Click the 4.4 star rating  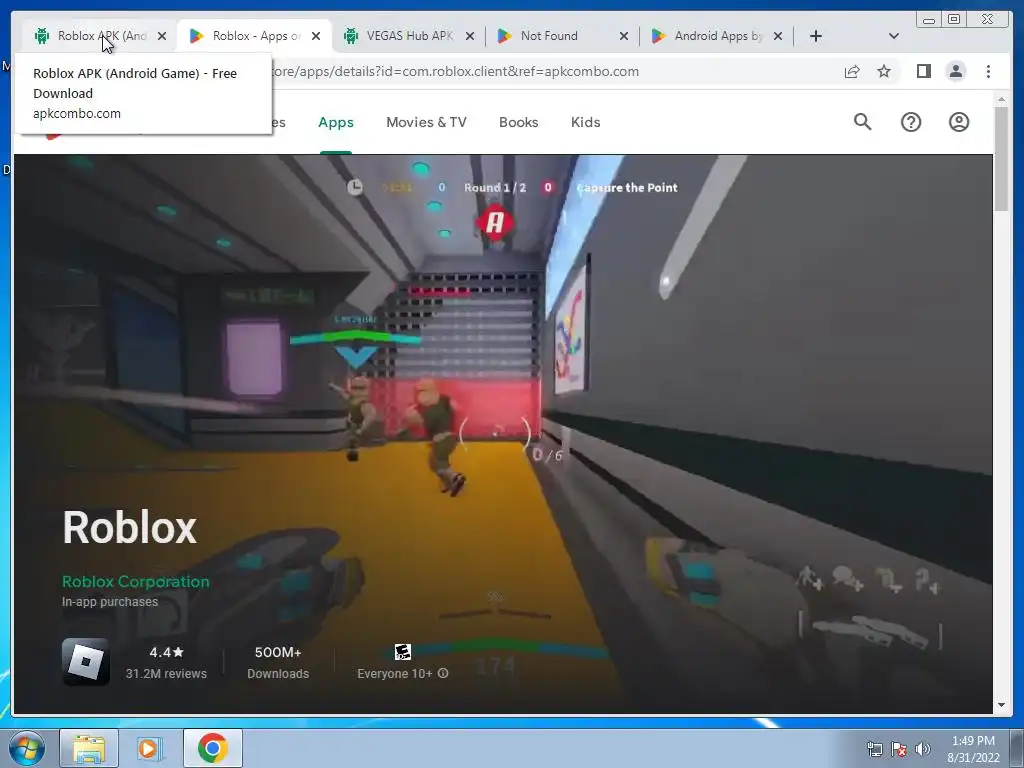coord(167,652)
